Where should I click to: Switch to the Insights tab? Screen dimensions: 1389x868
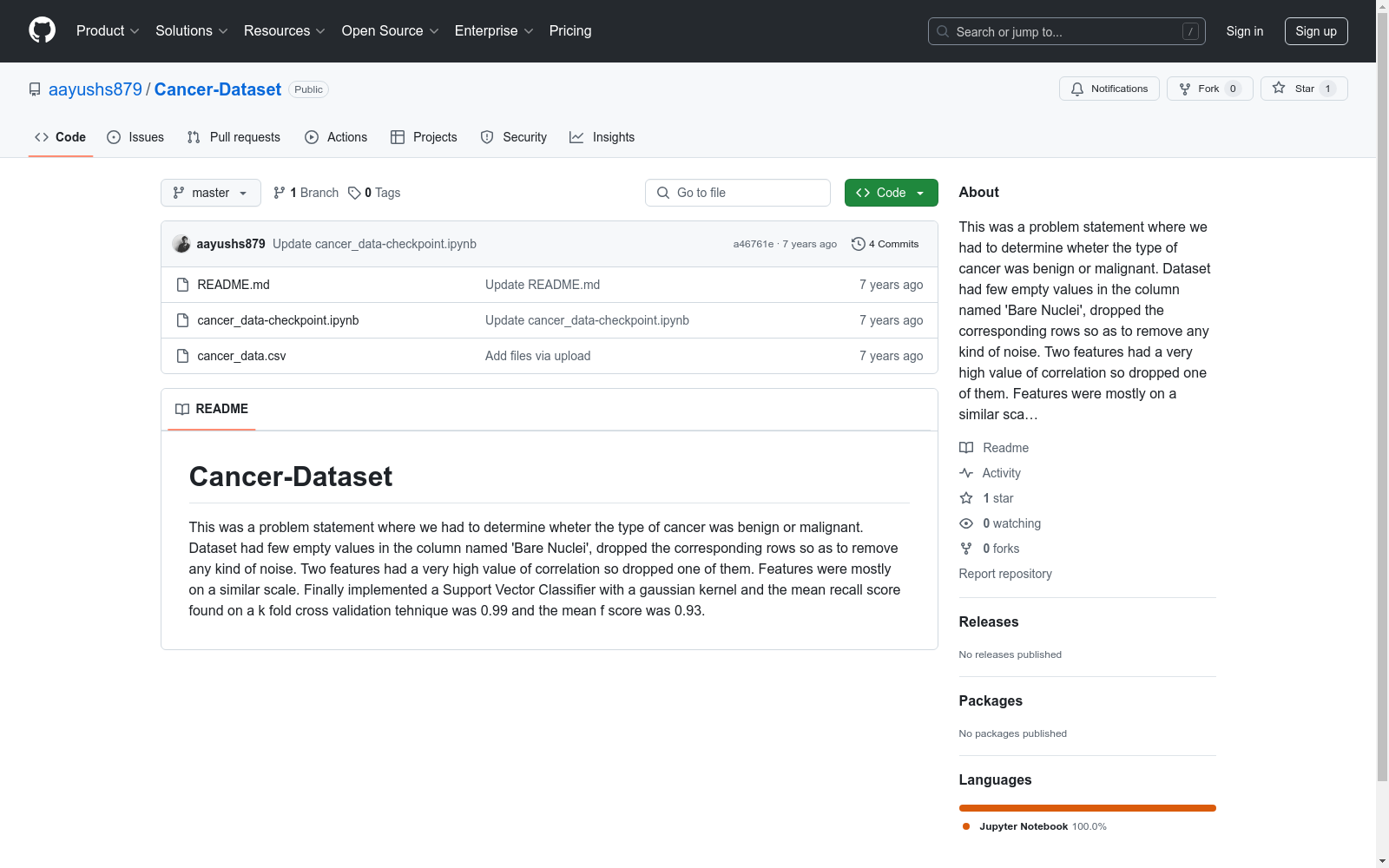point(602,137)
